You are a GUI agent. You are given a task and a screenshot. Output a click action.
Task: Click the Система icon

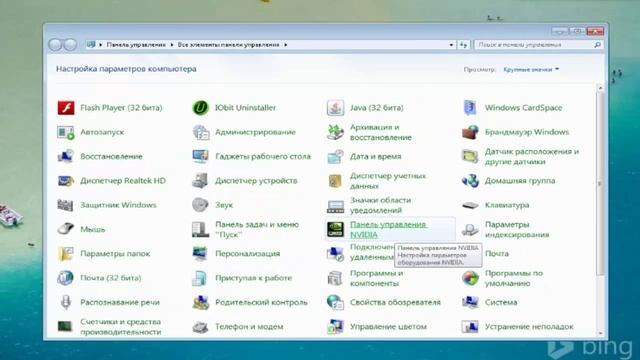click(x=470, y=302)
